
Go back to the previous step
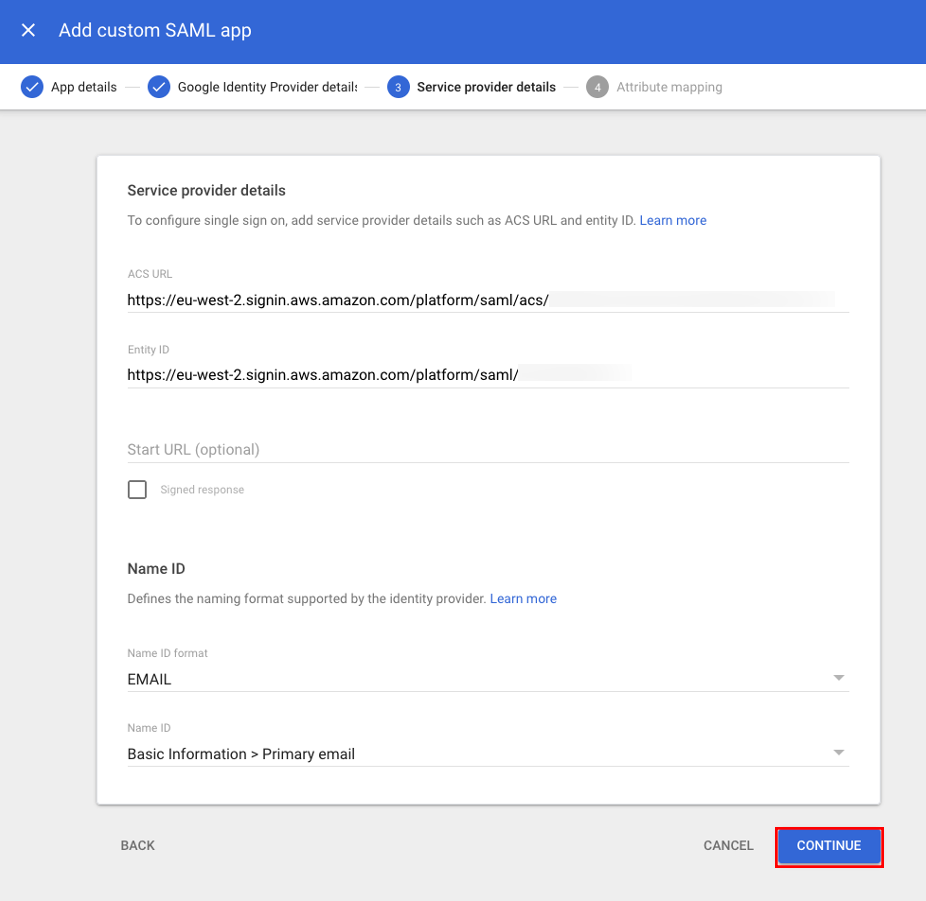point(137,845)
